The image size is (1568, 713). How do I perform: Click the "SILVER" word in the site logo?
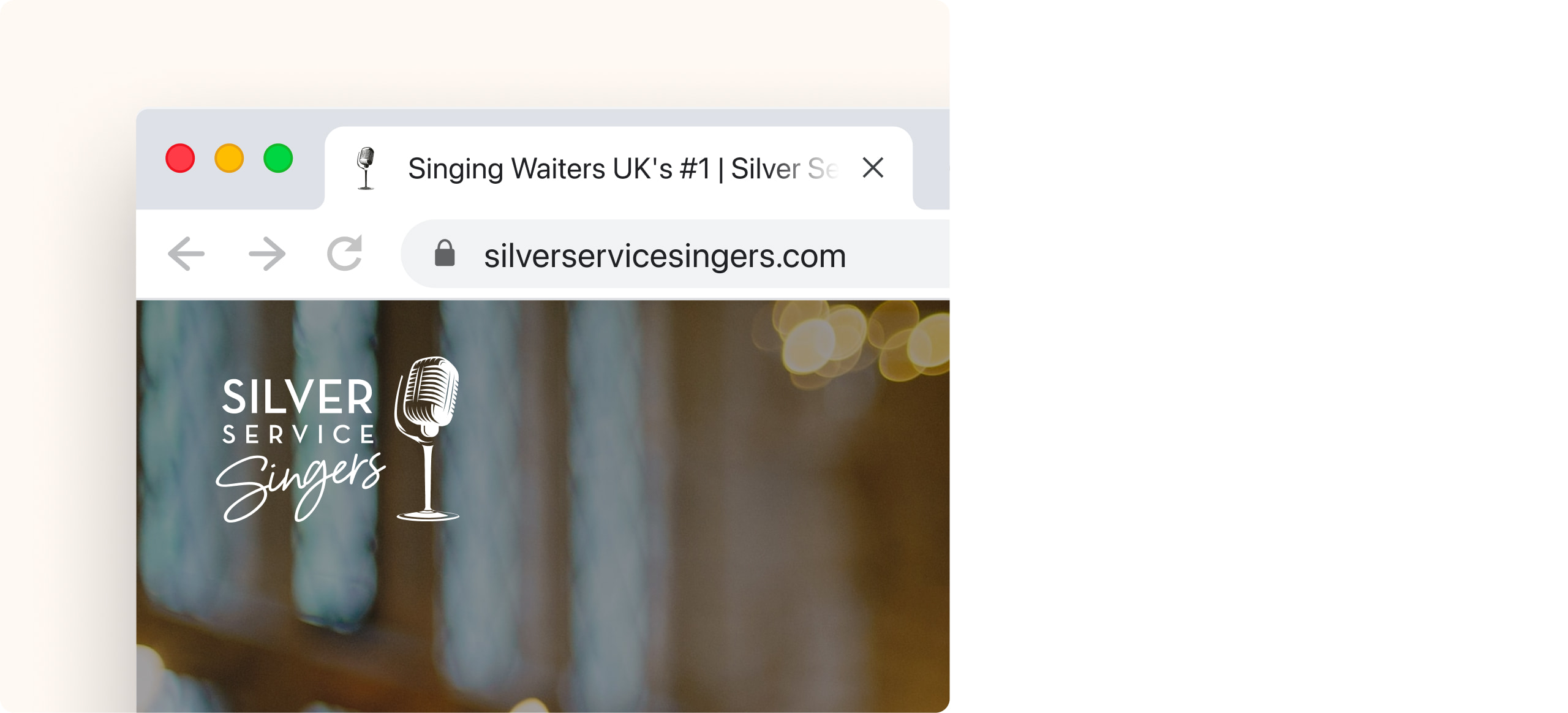(x=298, y=397)
